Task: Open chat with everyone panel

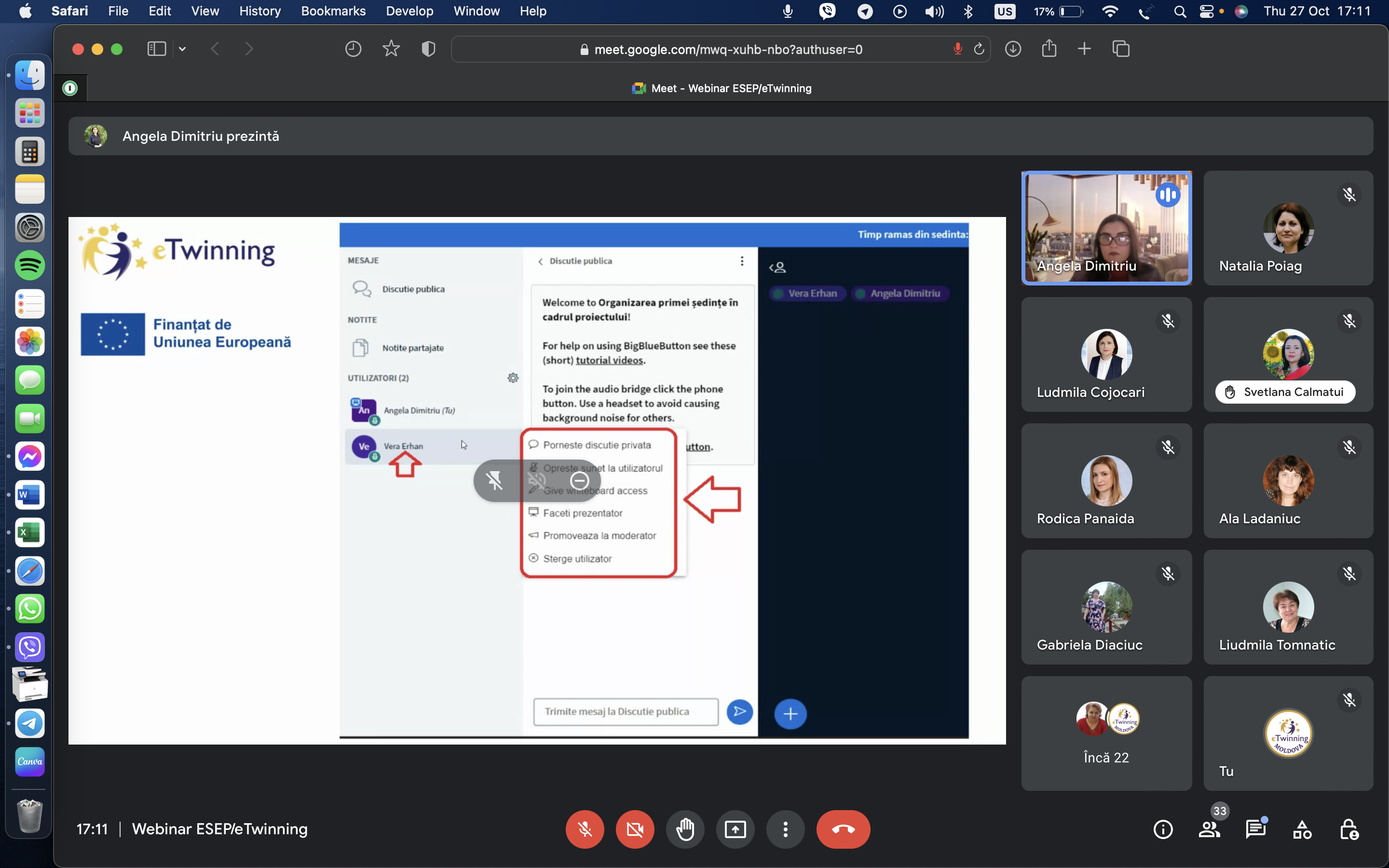Action: point(1256,829)
